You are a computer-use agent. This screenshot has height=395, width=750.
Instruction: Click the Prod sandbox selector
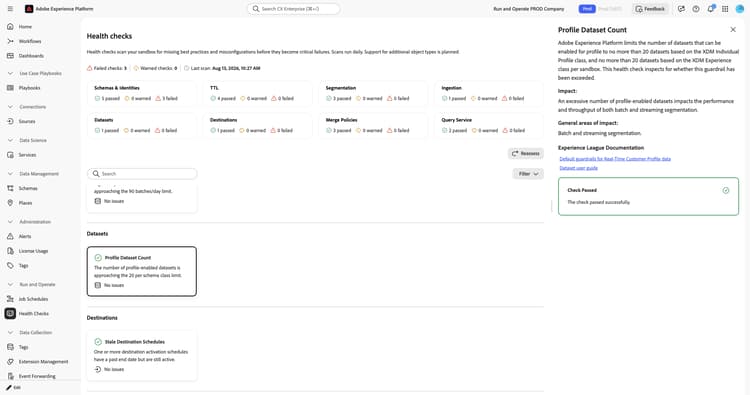(587, 9)
